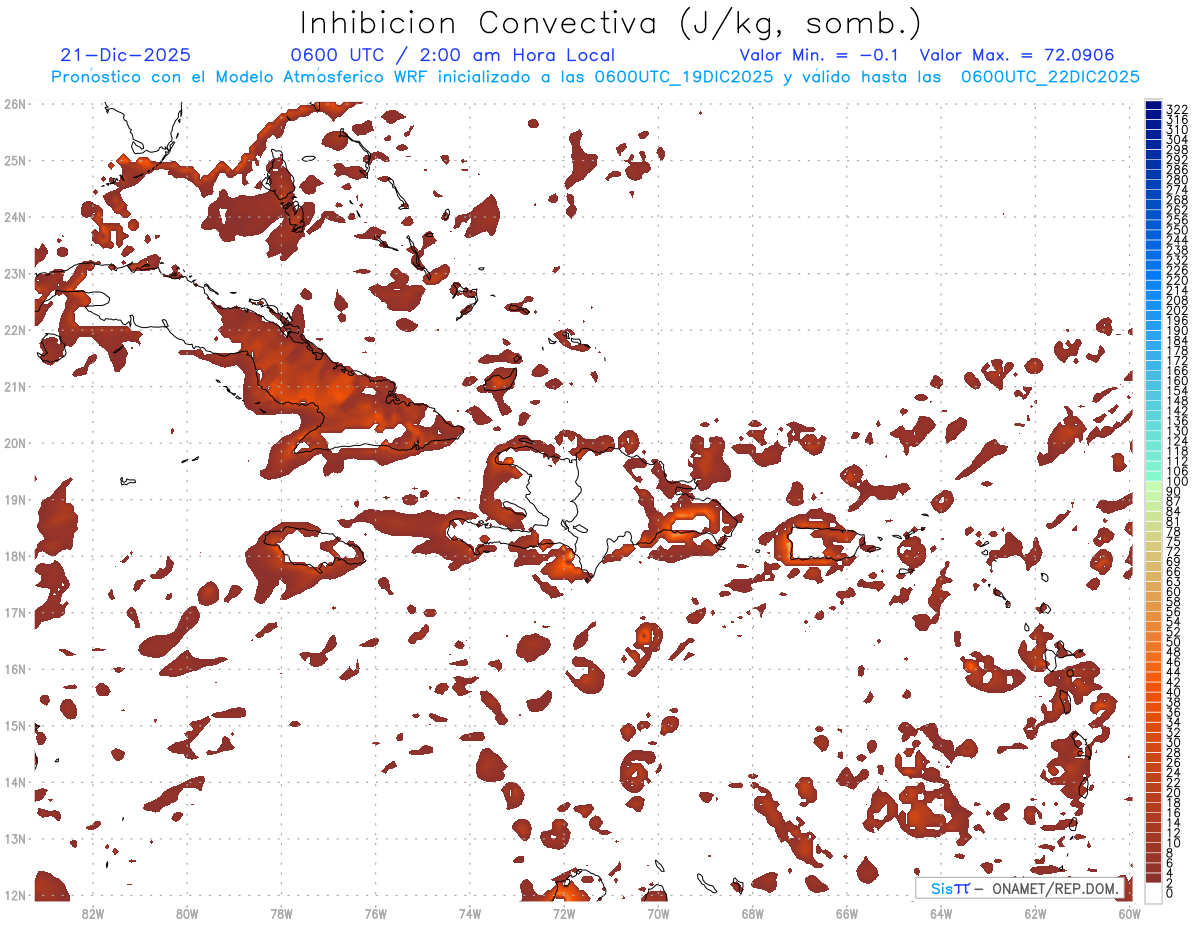
Task: Click the "14N" latitude label
Action: click(x=15, y=782)
